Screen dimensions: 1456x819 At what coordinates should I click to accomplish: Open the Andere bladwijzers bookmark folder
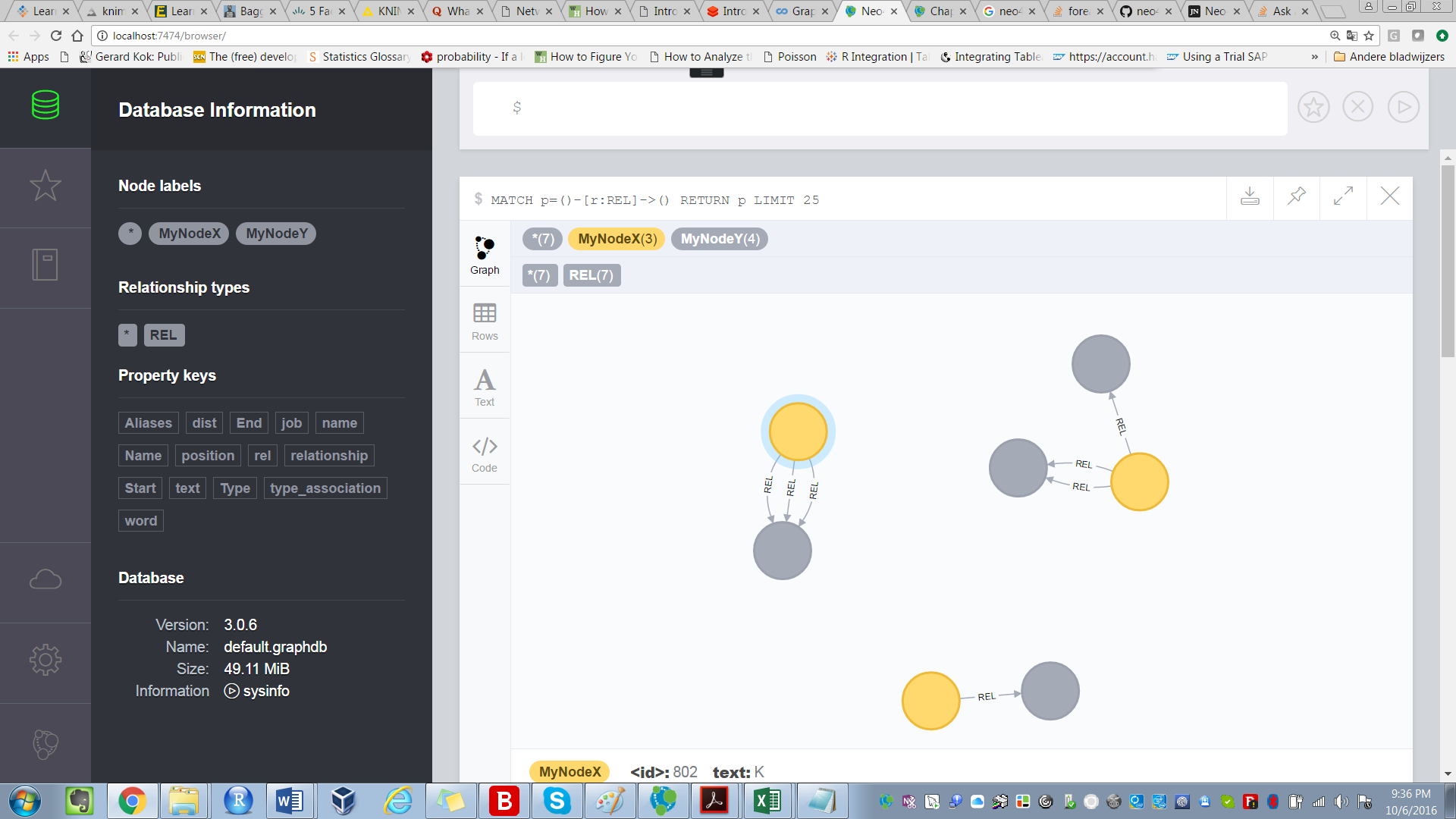pyautogui.click(x=1389, y=56)
